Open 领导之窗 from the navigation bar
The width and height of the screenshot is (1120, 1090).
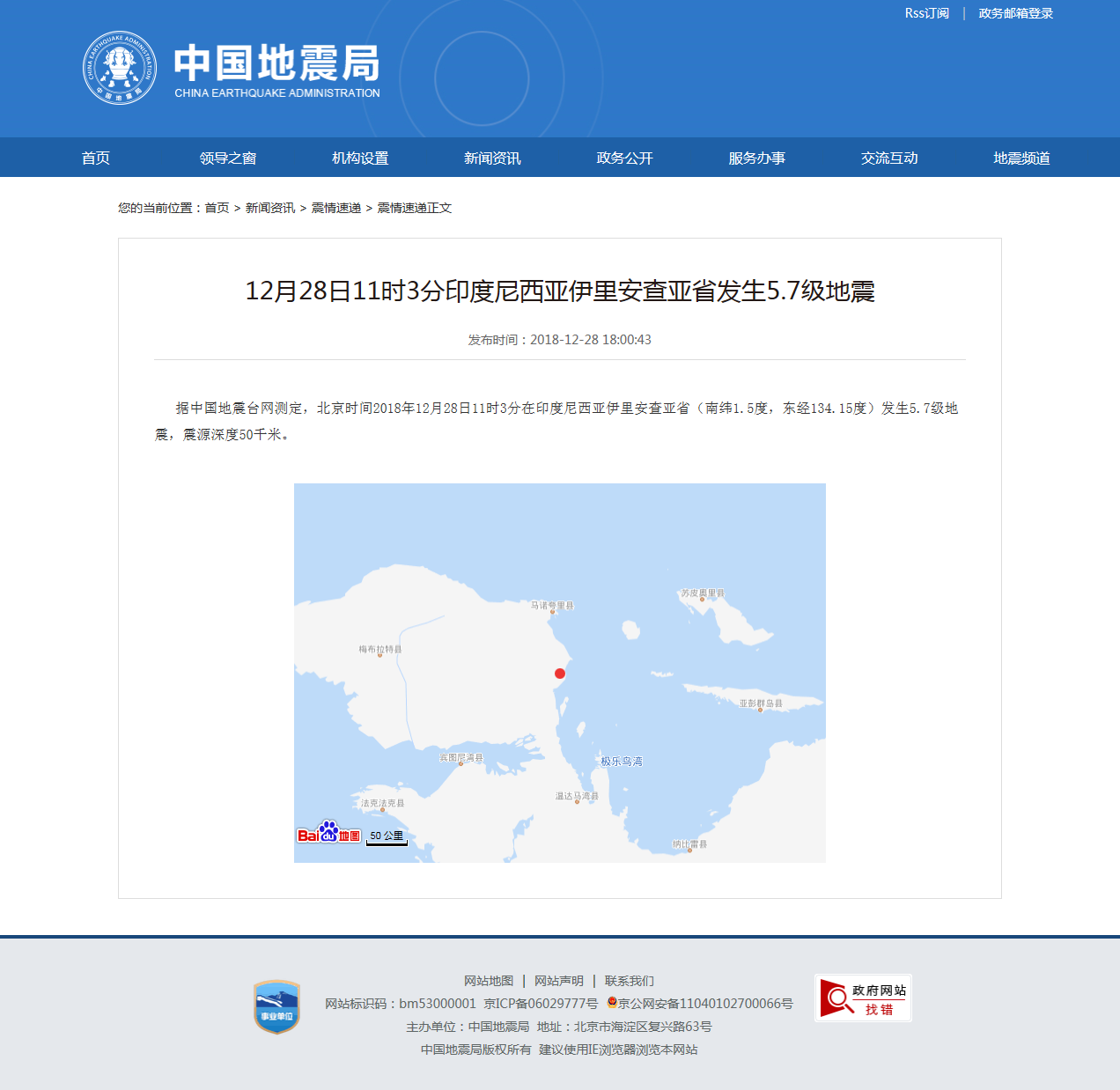[228, 158]
